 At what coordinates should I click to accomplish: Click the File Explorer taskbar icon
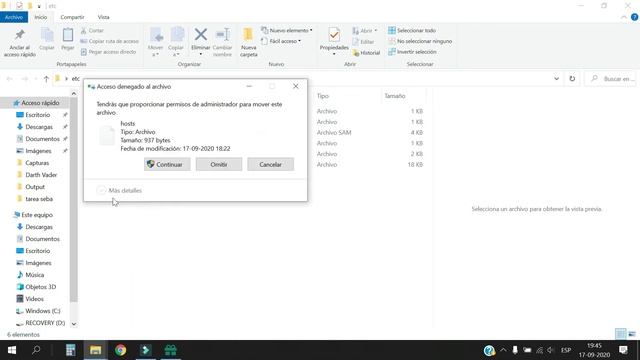pyautogui.click(x=96, y=350)
